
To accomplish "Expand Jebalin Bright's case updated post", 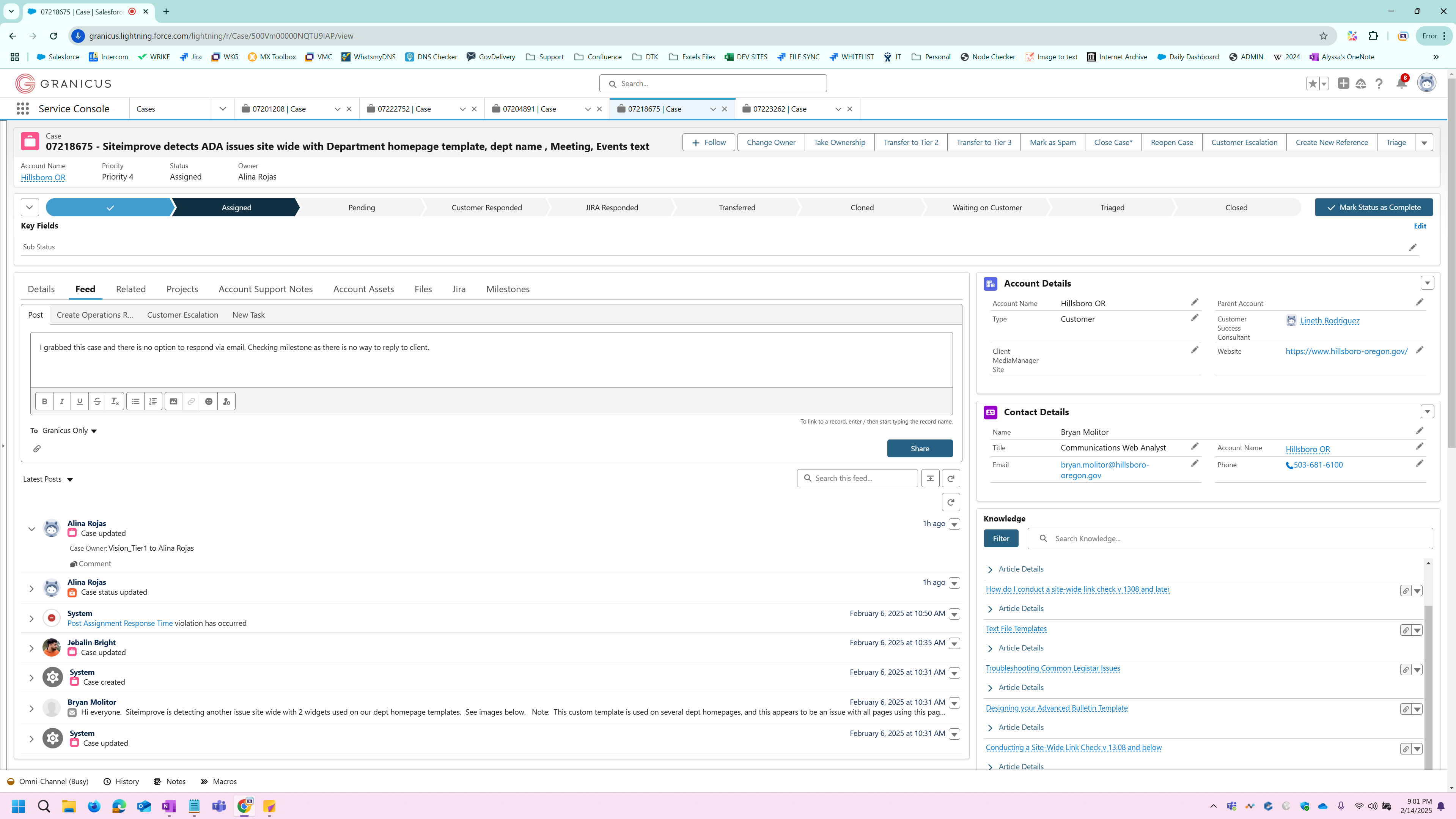I will point(31,648).
